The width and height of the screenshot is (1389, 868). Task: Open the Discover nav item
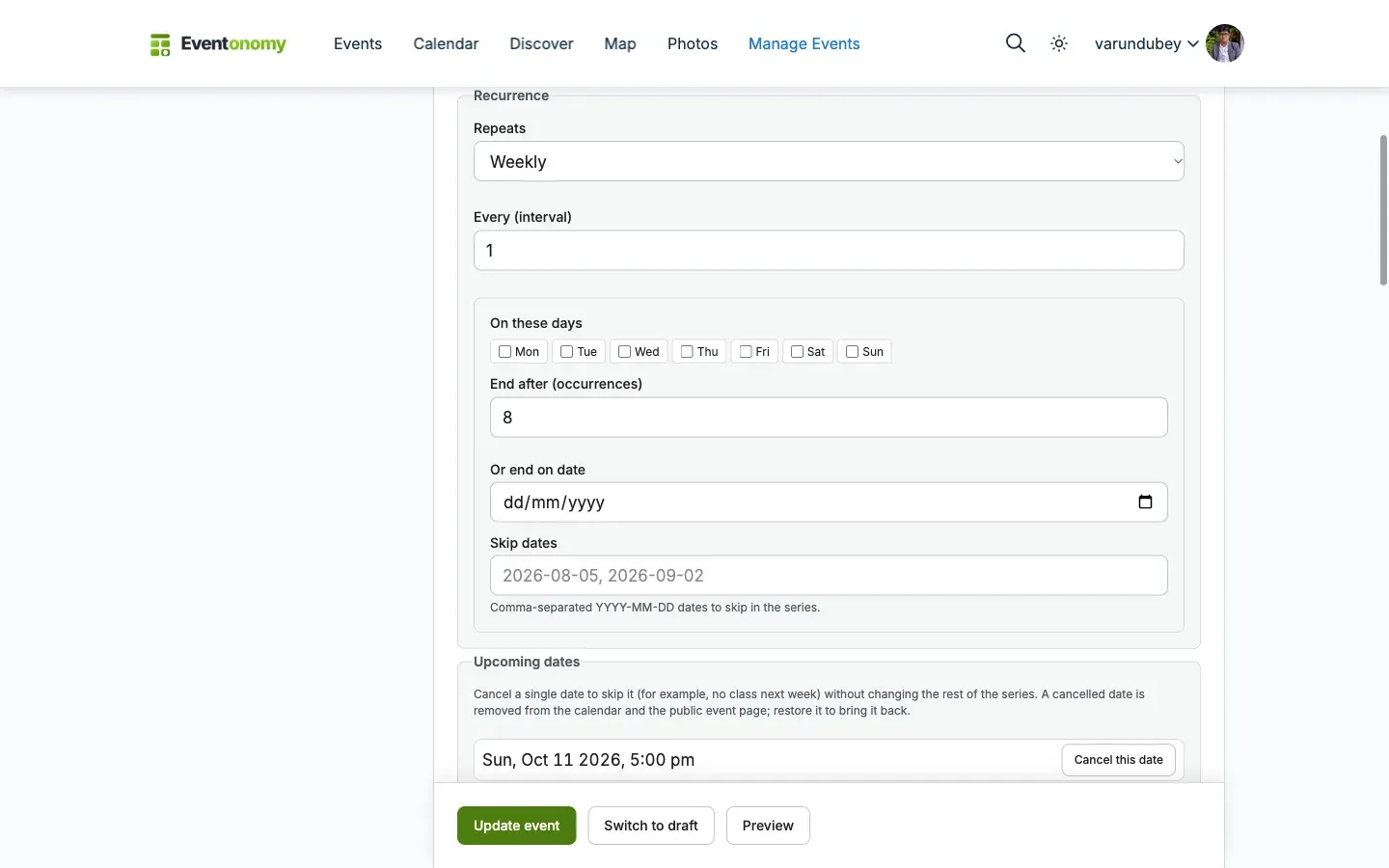pyautogui.click(x=541, y=43)
